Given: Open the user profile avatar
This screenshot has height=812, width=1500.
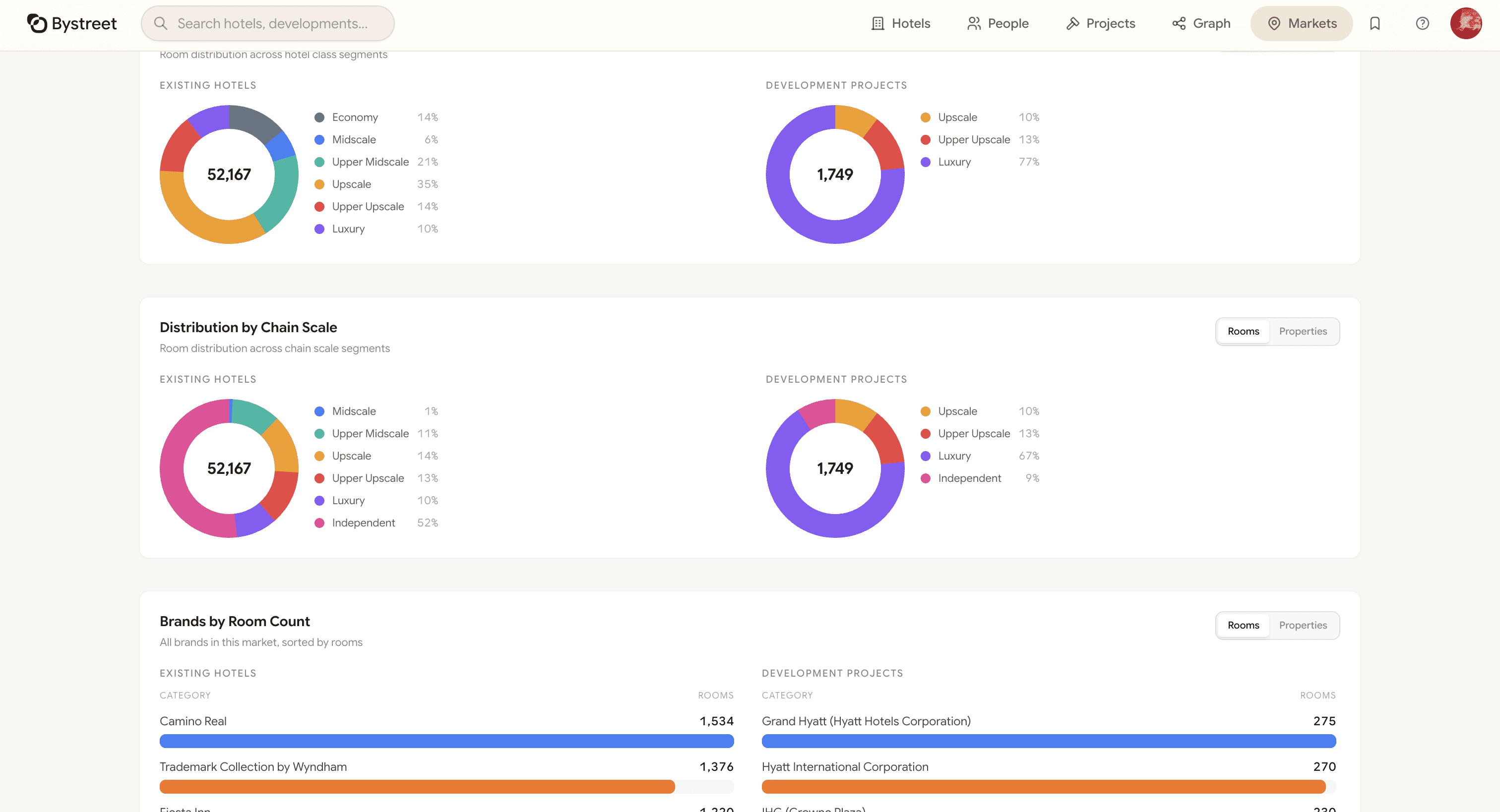Looking at the screenshot, I should 1466,23.
